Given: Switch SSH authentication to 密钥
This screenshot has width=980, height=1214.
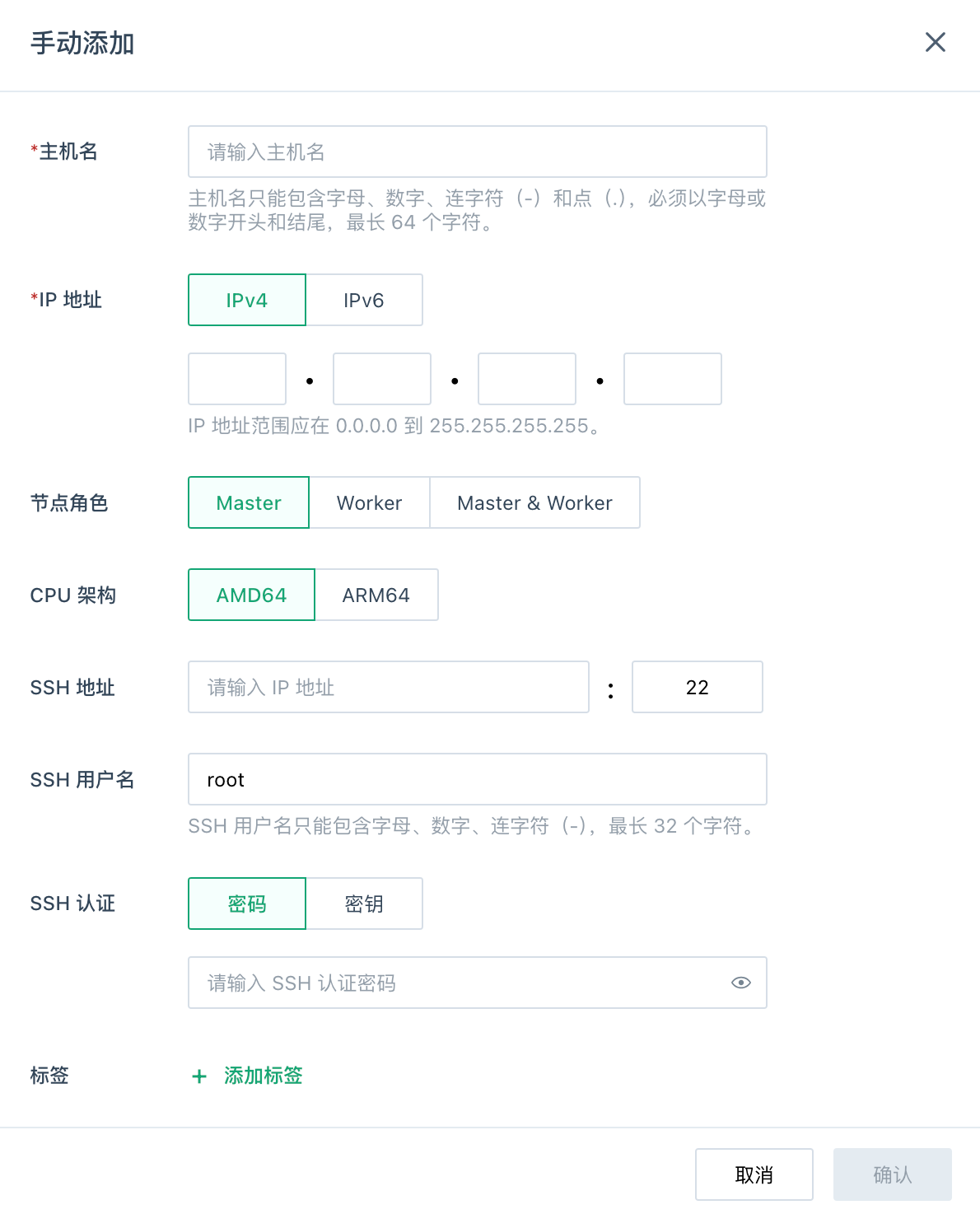Looking at the screenshot, I should 364,903.
